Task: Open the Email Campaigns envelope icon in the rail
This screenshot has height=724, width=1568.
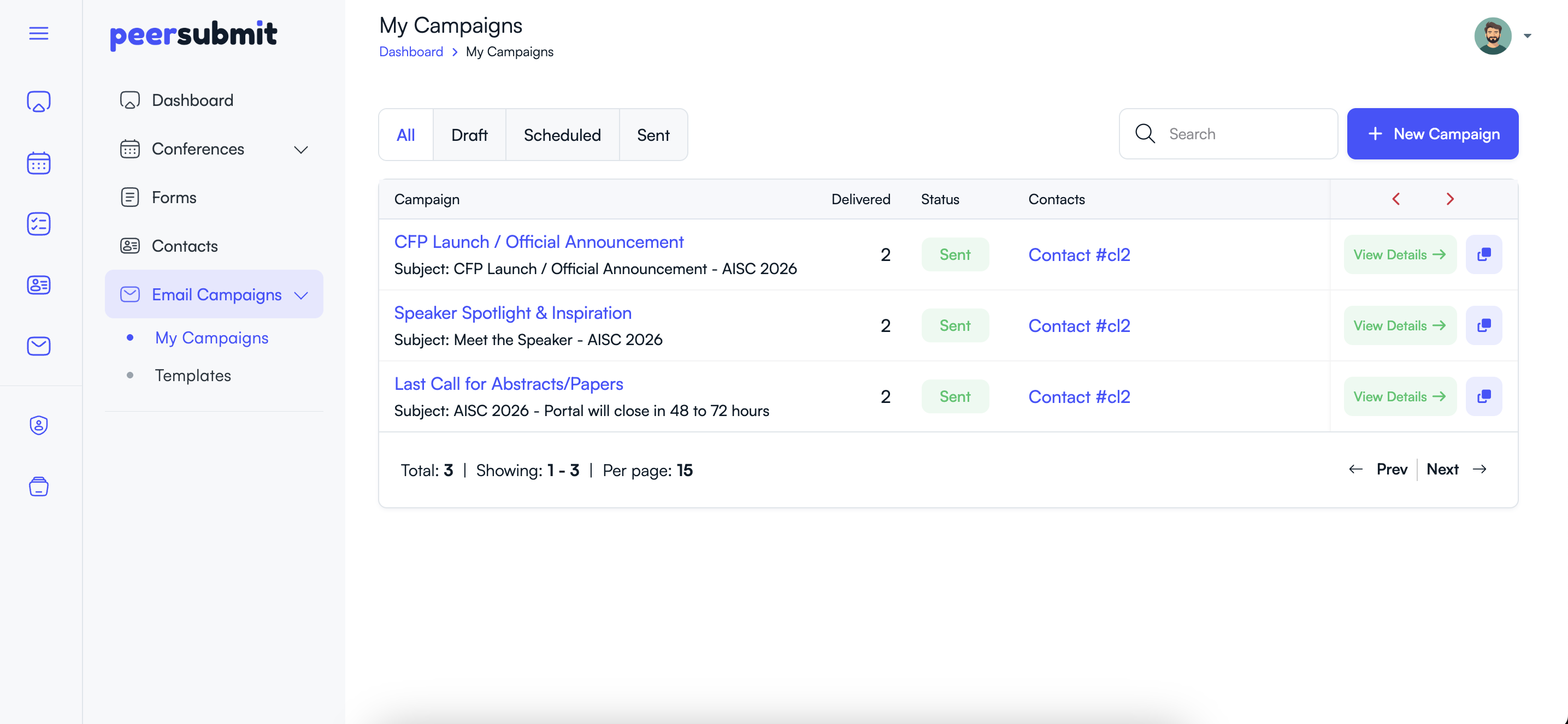Action: coord(39,346)
